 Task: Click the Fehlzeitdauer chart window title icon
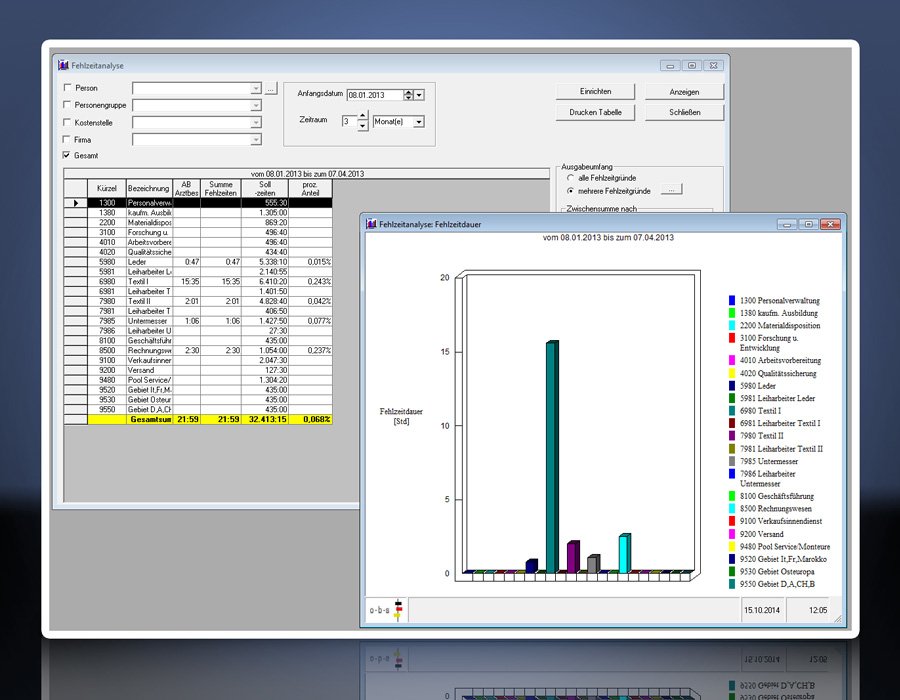[x=371, y=224]
